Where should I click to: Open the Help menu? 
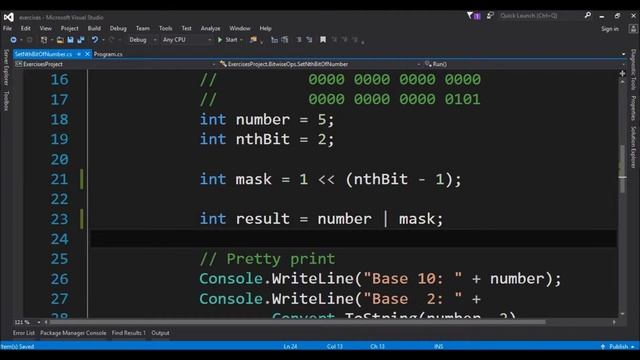265,28
